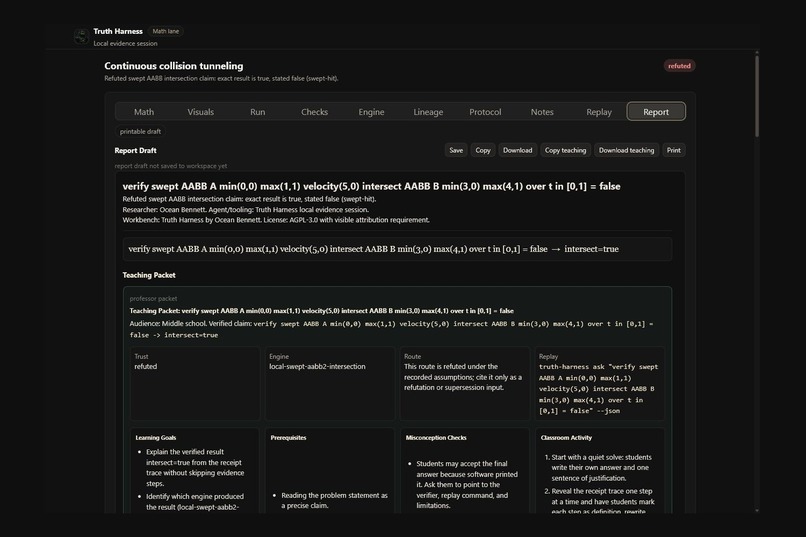806x537 pixels.
Task: Select the Replay tab
Action: point(599,112)
